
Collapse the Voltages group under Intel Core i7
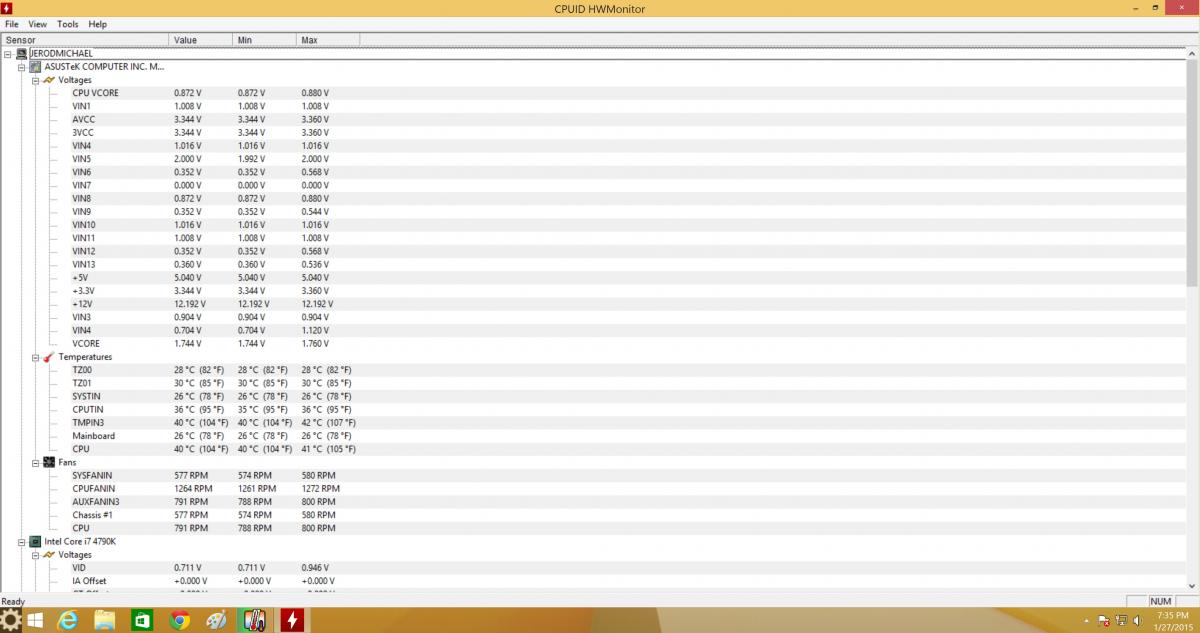point(36,555)
